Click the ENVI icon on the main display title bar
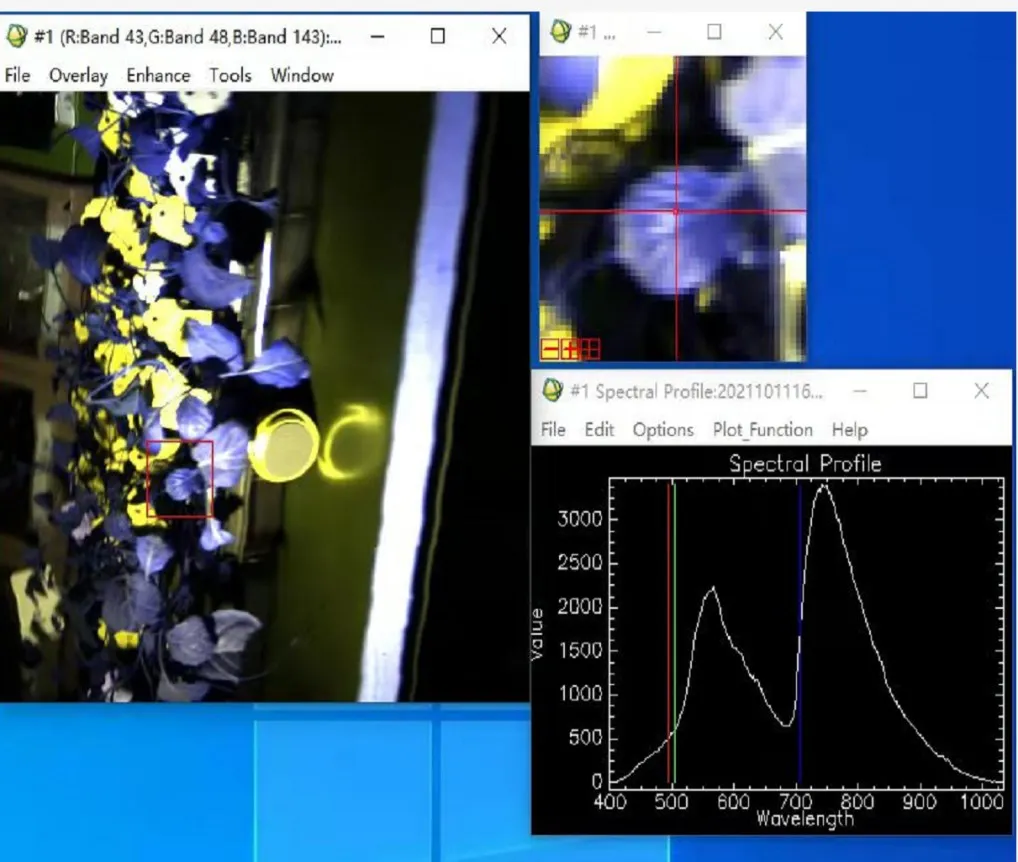Image resolution: width=1018 pixels, height=862 pixels. [16, 37]
